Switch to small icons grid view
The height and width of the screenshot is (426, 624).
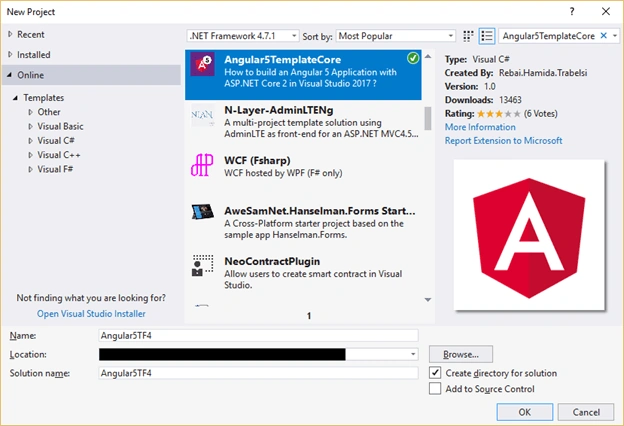468,36
